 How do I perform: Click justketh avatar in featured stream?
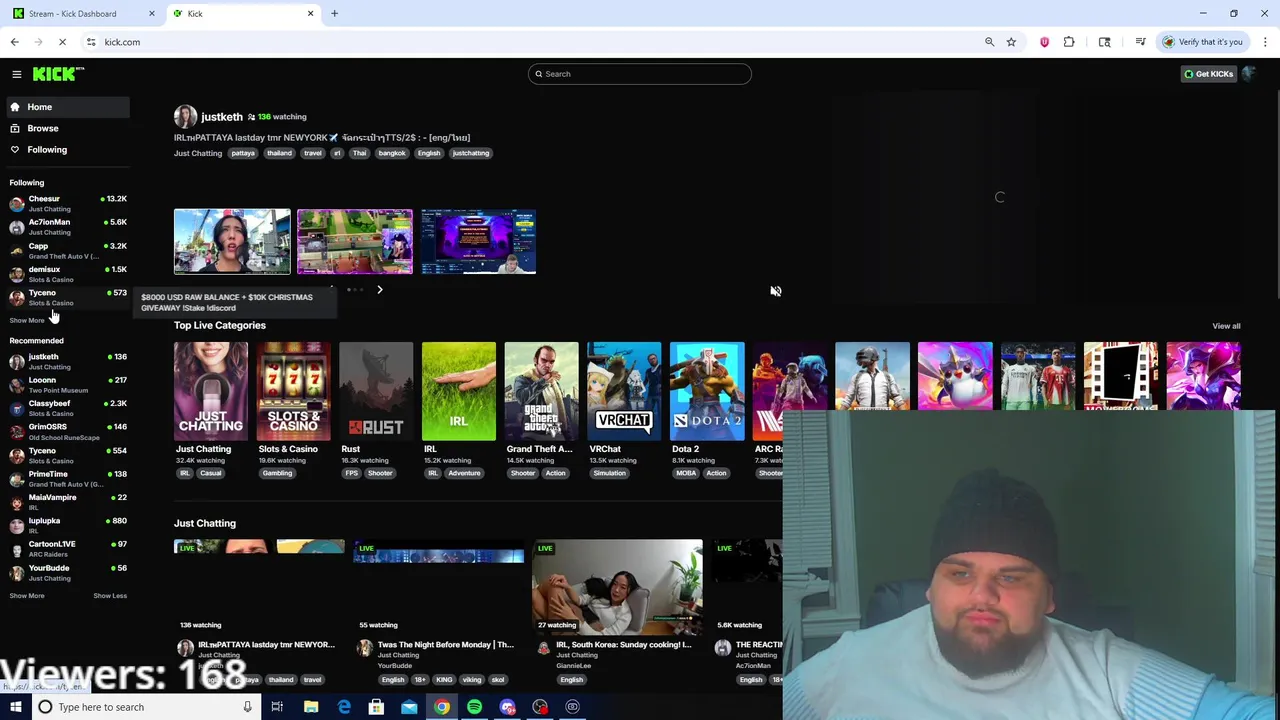pyautogui.click(x=185, y=117)
